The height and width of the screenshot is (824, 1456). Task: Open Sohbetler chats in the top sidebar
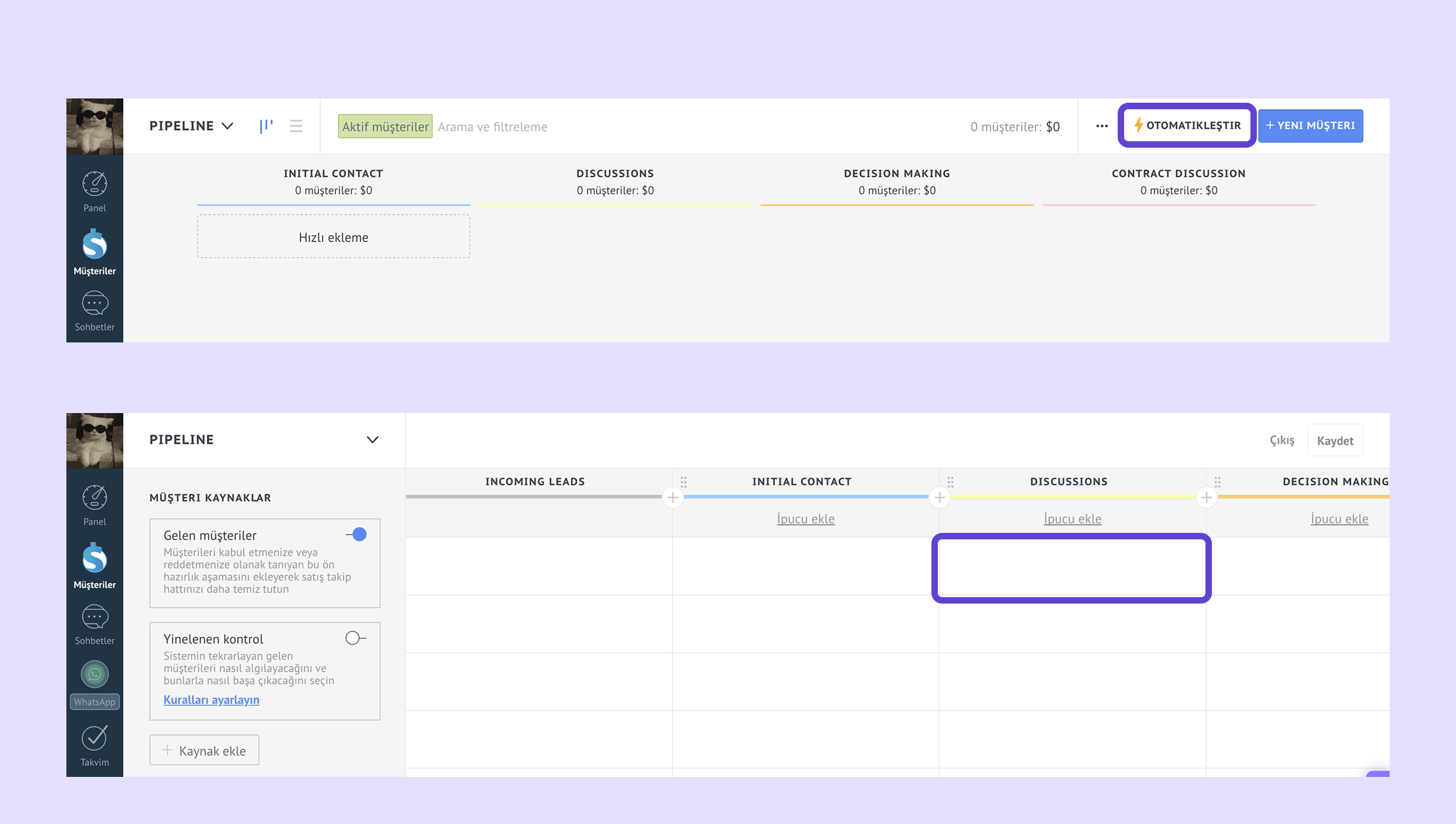click(95, 304)
